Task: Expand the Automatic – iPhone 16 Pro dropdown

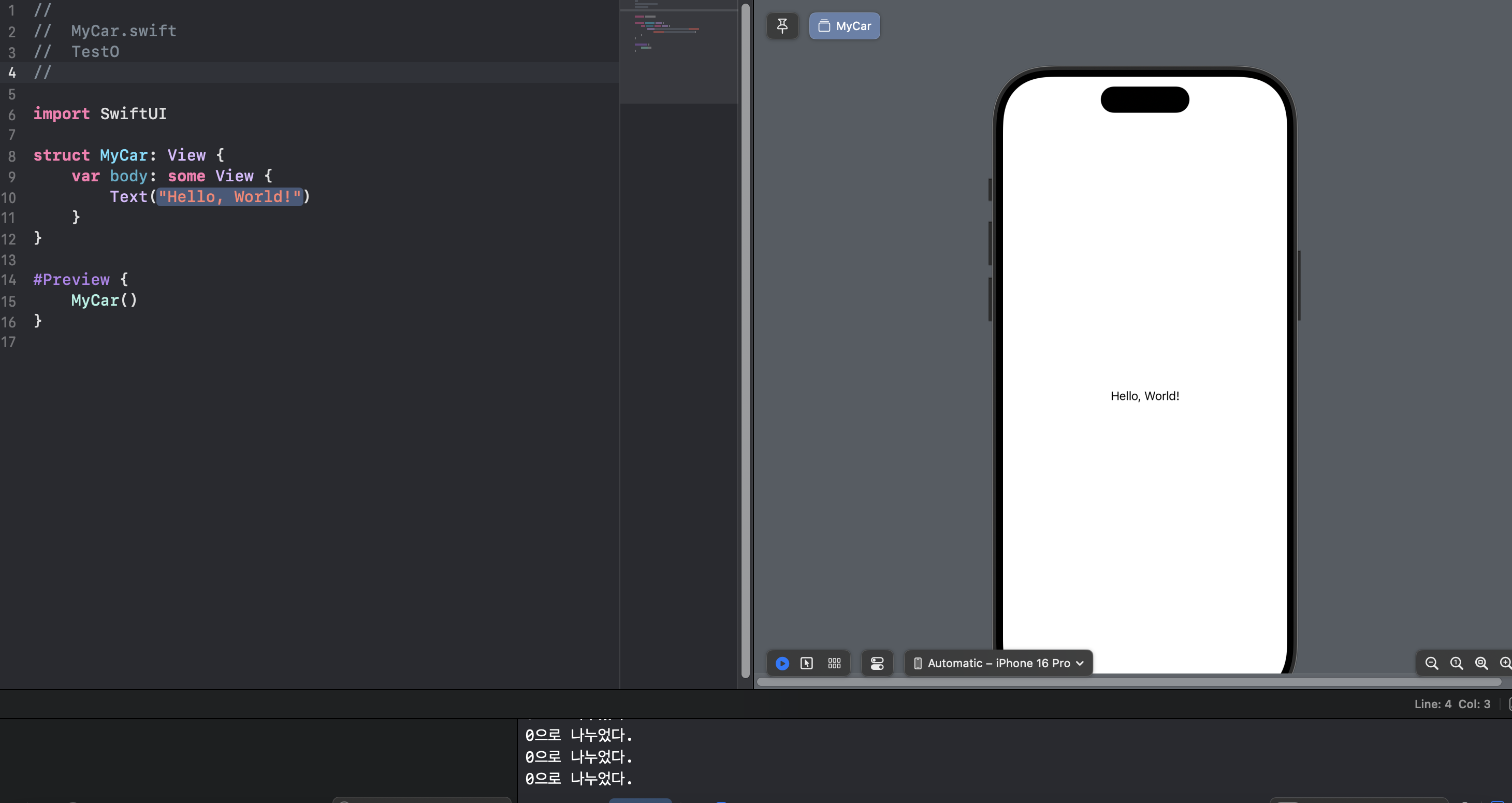Action: coord(998,663)
